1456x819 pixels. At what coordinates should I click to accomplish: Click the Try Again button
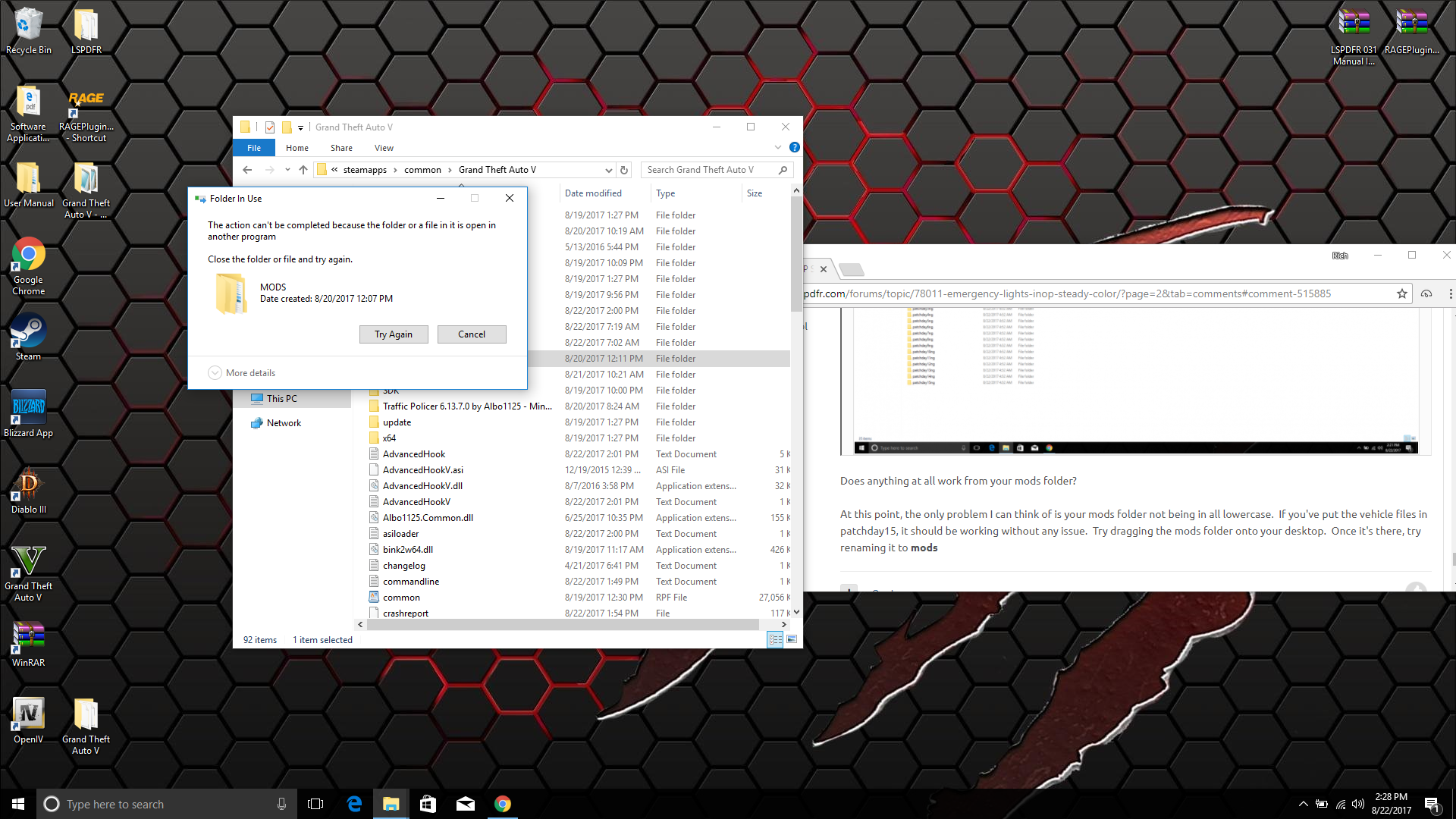coord(394,334)
